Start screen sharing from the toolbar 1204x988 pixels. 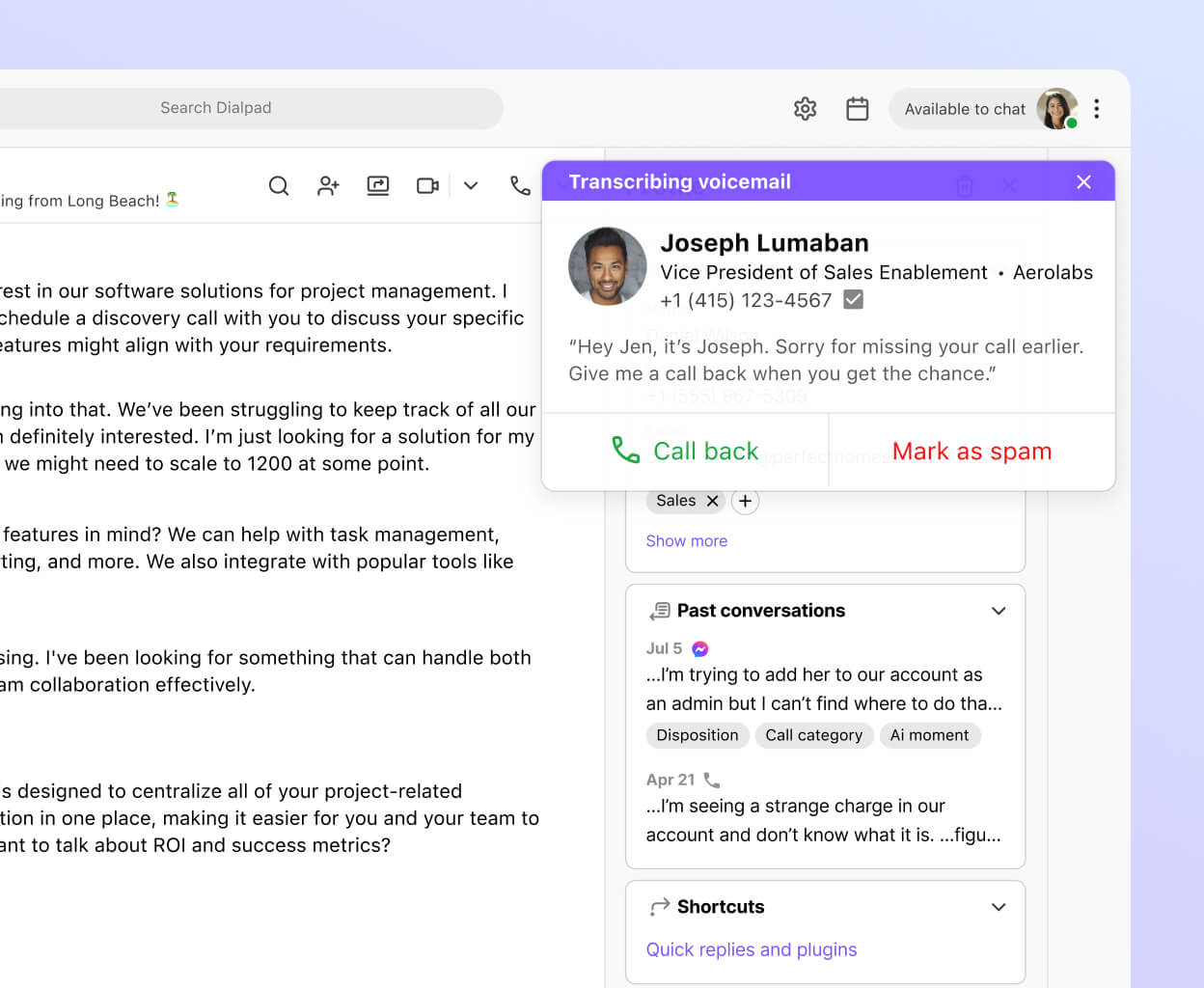point(378,185)
